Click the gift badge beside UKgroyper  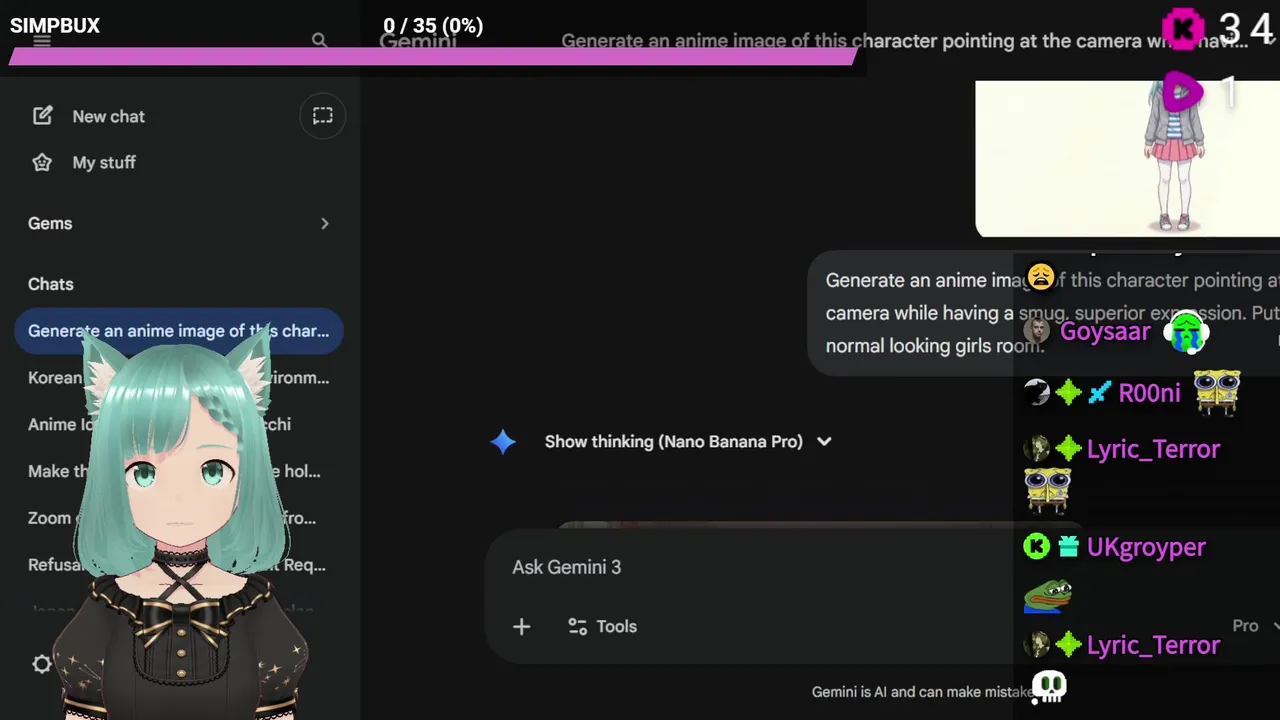(x=1068, y=546)
